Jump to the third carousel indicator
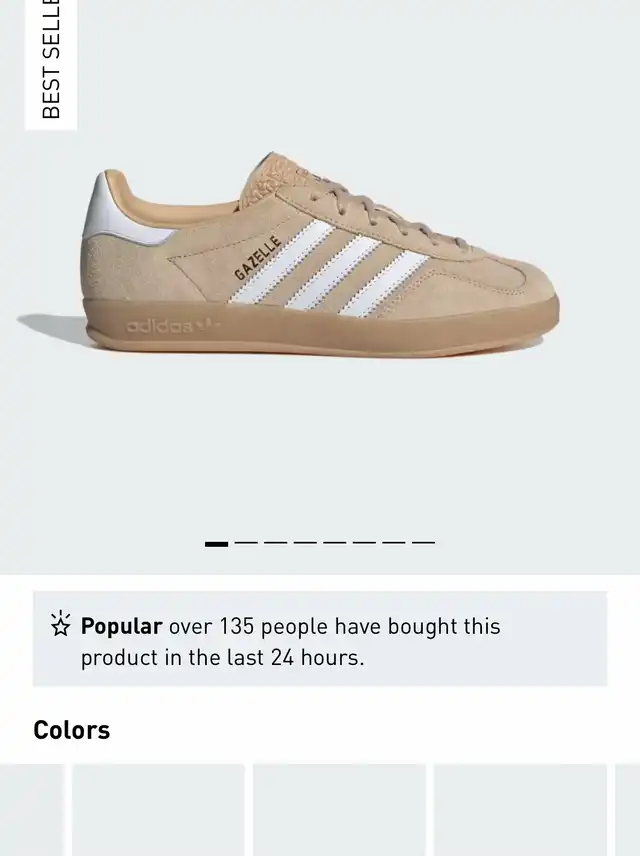Image resolution: width=640 pixels, height=856 pixels. [275, 543]
